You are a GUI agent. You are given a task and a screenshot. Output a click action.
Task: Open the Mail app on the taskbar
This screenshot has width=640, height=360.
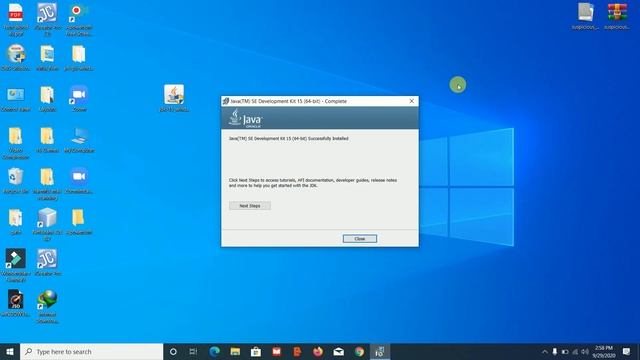338,351
